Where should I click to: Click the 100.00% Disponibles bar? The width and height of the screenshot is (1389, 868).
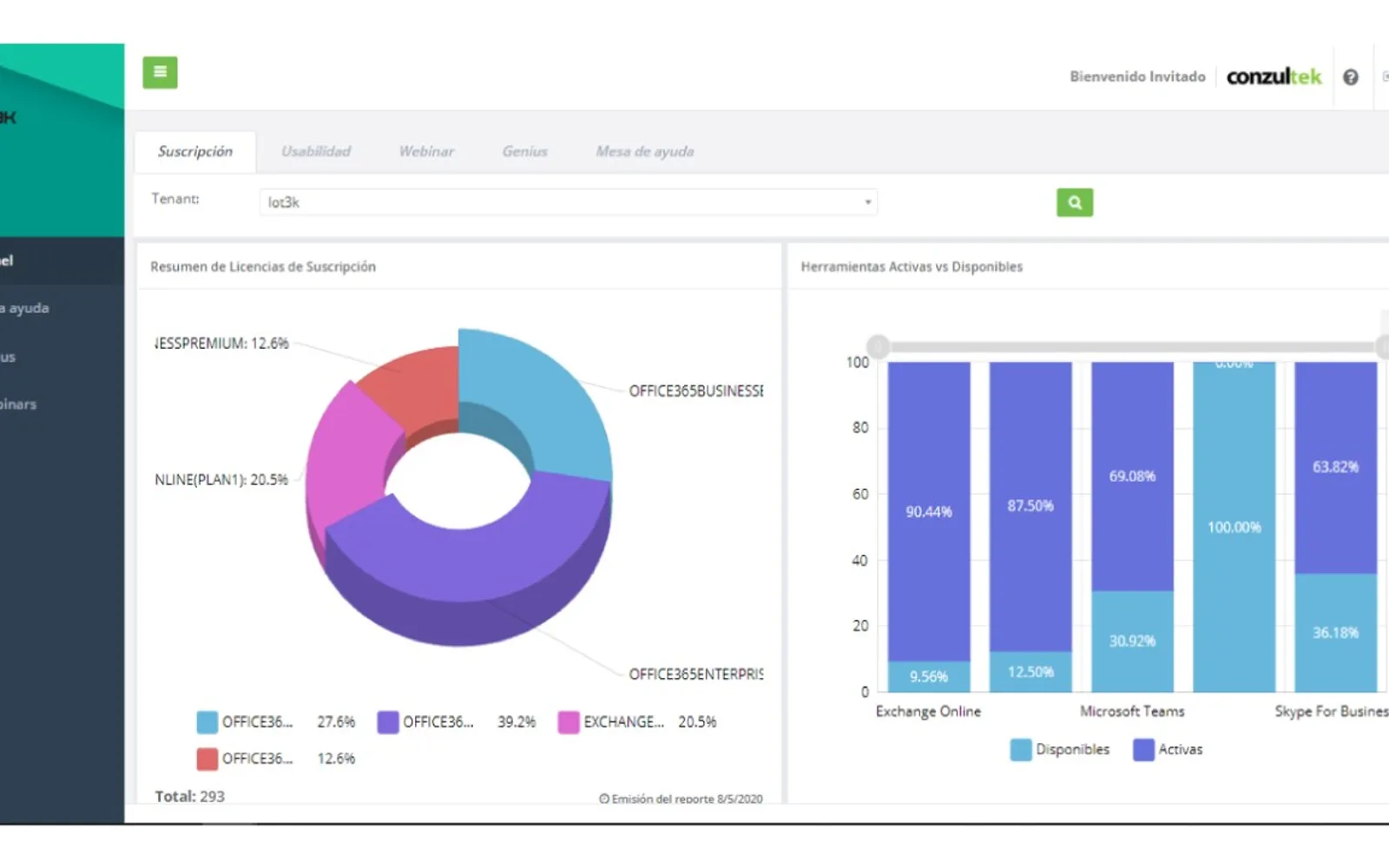tap(1234, 527)
